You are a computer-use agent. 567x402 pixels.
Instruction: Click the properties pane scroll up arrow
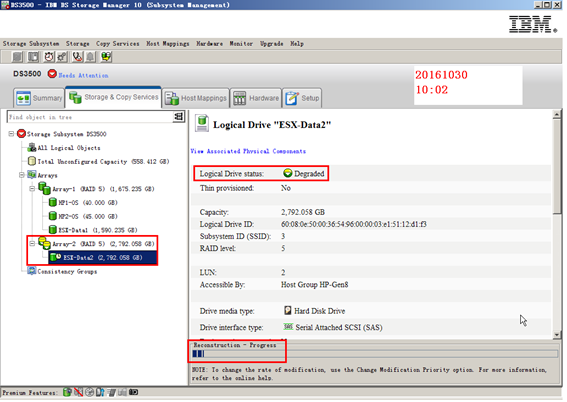[557, 115]
